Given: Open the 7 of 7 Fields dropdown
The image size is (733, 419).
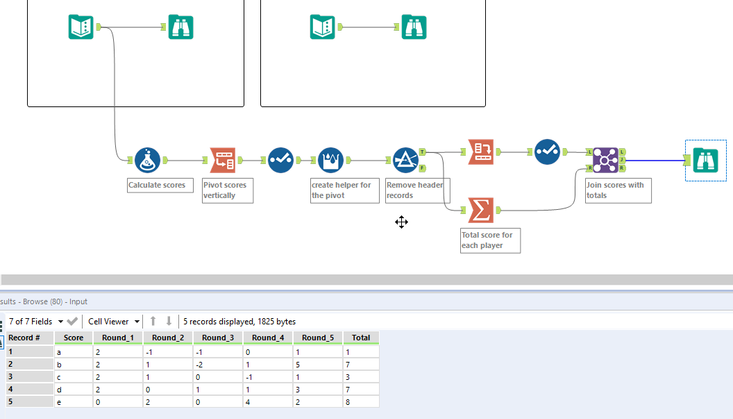Looking at the screenshot, I should pos(36,321).
